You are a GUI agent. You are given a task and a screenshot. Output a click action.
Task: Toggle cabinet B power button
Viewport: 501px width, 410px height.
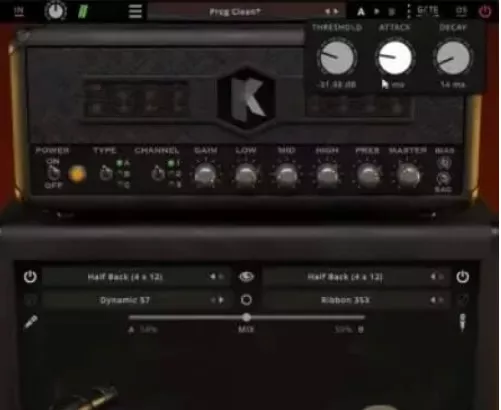pos(462,277)
